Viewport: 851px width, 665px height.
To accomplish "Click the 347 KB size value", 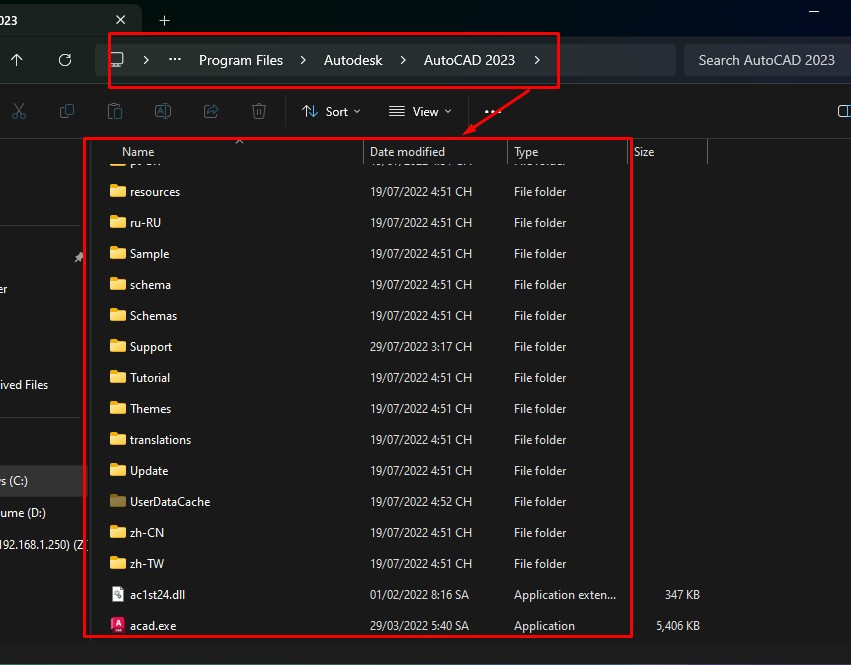I will pyautogui.click(x=682, y=594).
